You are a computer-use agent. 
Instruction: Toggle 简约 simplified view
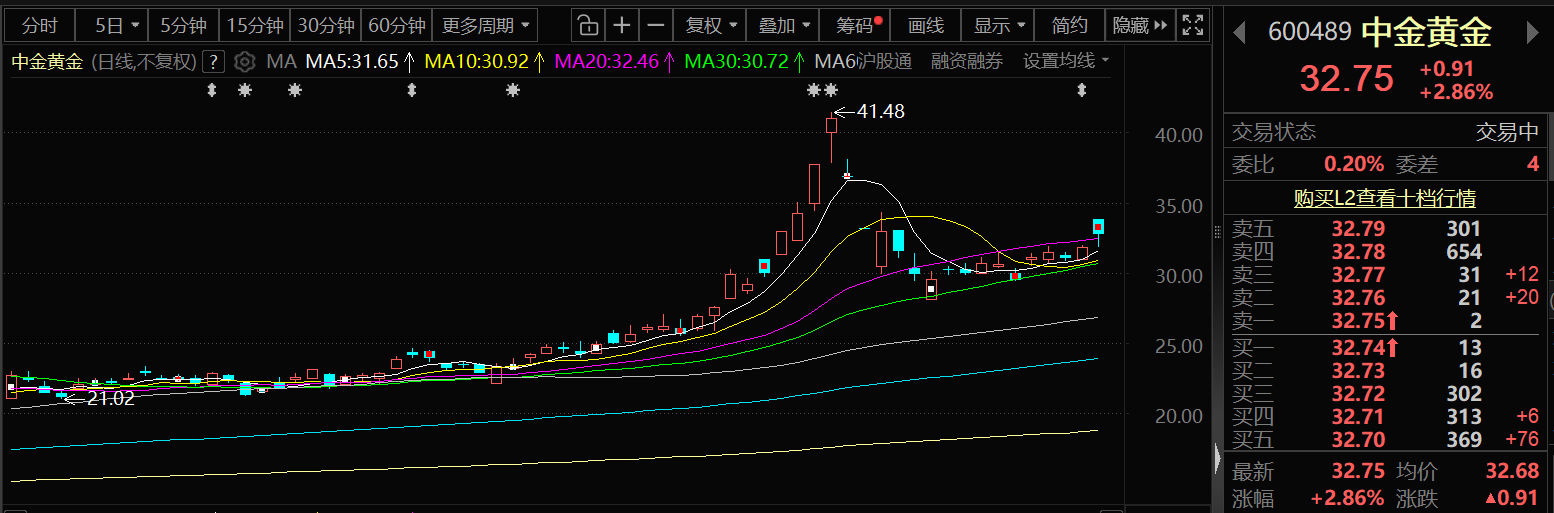click(1069, 25)
